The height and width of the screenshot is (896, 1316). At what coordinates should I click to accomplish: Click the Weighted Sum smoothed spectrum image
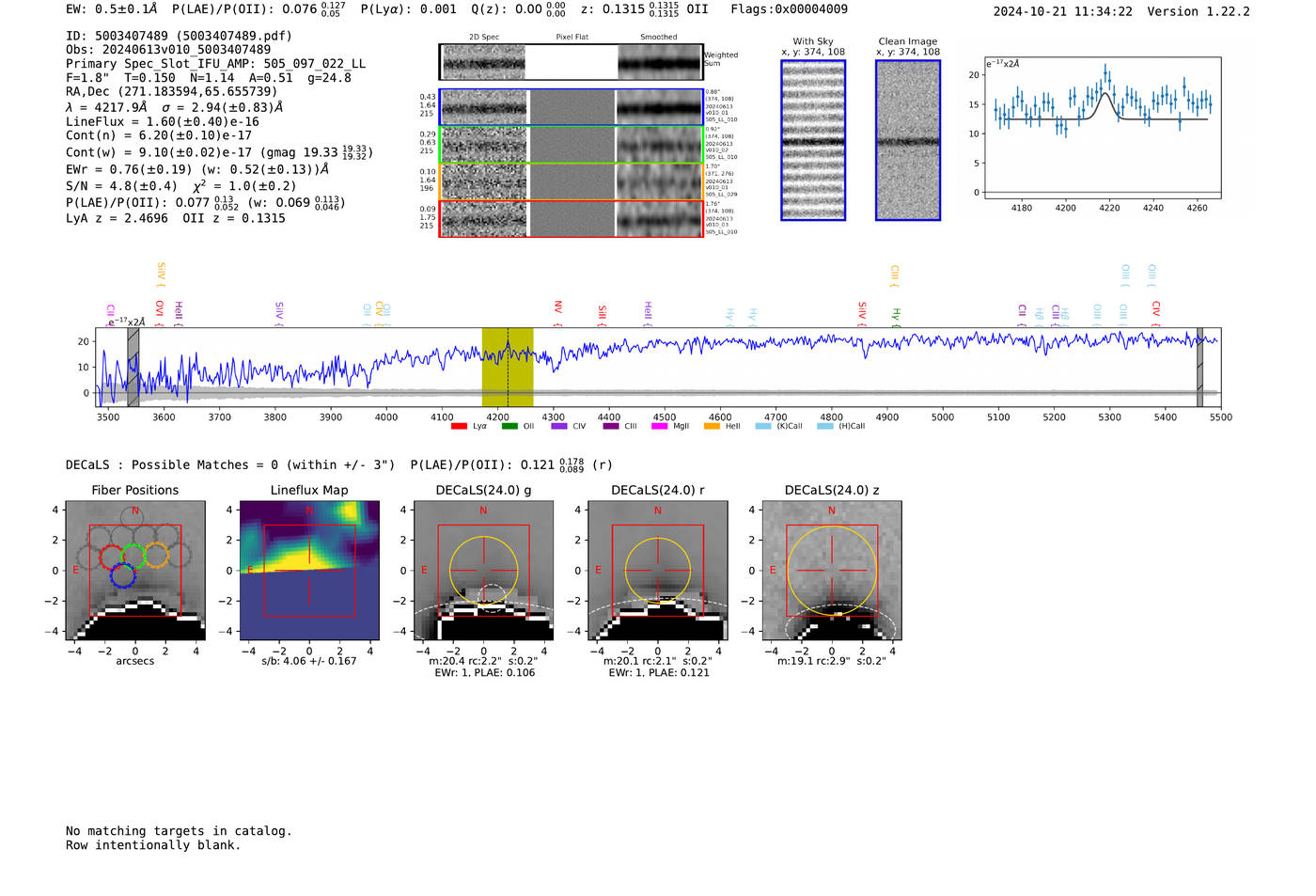660,62
